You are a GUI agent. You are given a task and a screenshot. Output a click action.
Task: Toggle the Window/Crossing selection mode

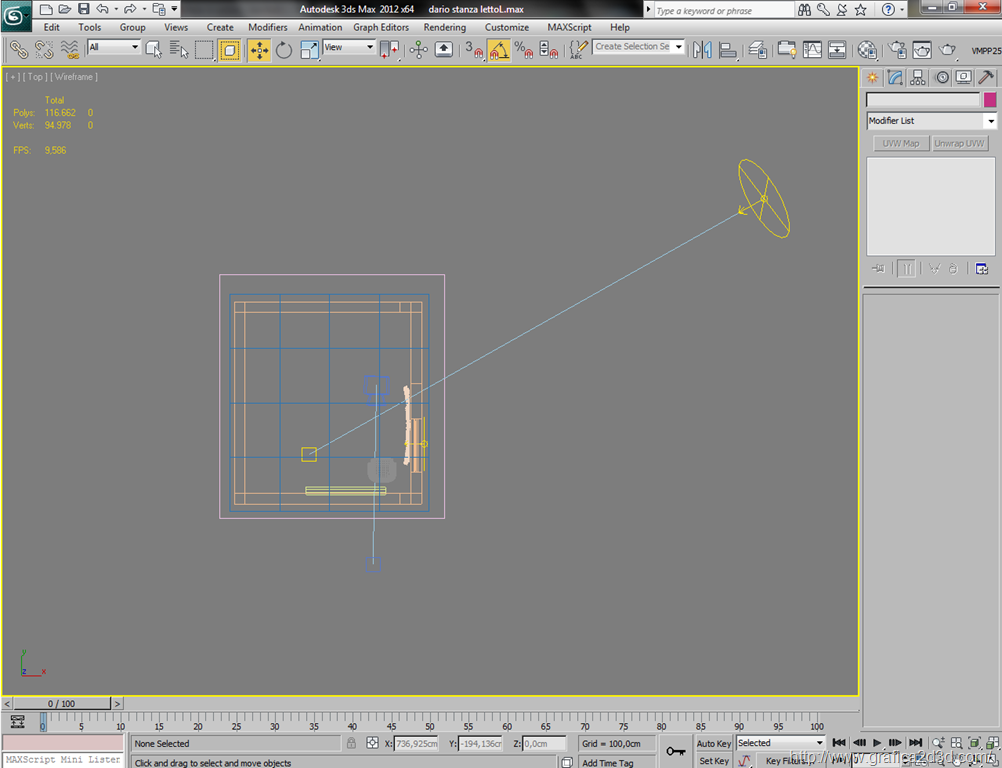(x=229, y=50)
